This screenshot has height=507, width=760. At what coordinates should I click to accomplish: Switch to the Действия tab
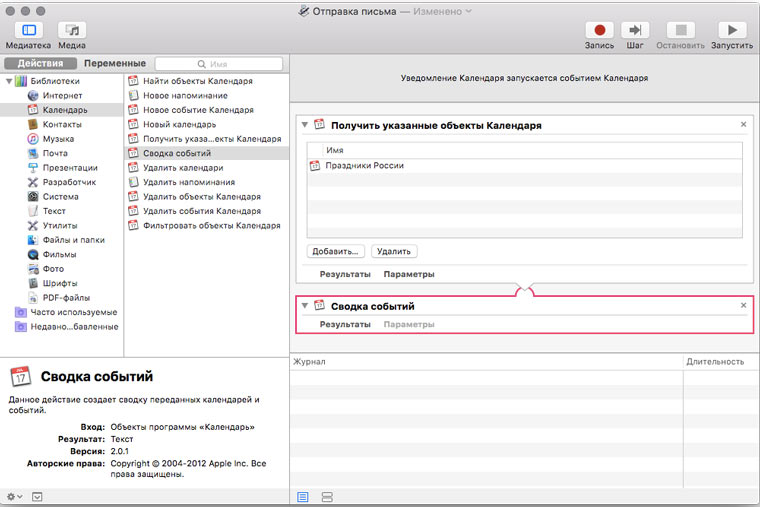40,63
